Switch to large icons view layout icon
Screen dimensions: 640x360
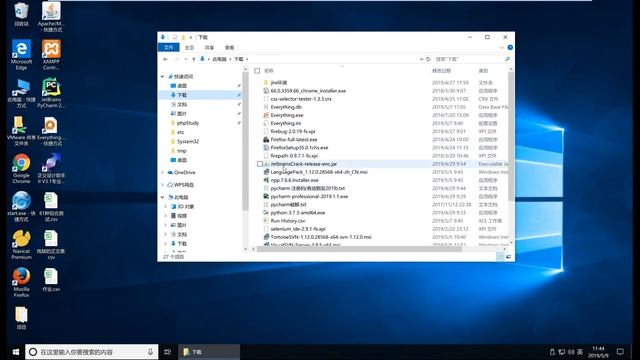click(509, 257)
